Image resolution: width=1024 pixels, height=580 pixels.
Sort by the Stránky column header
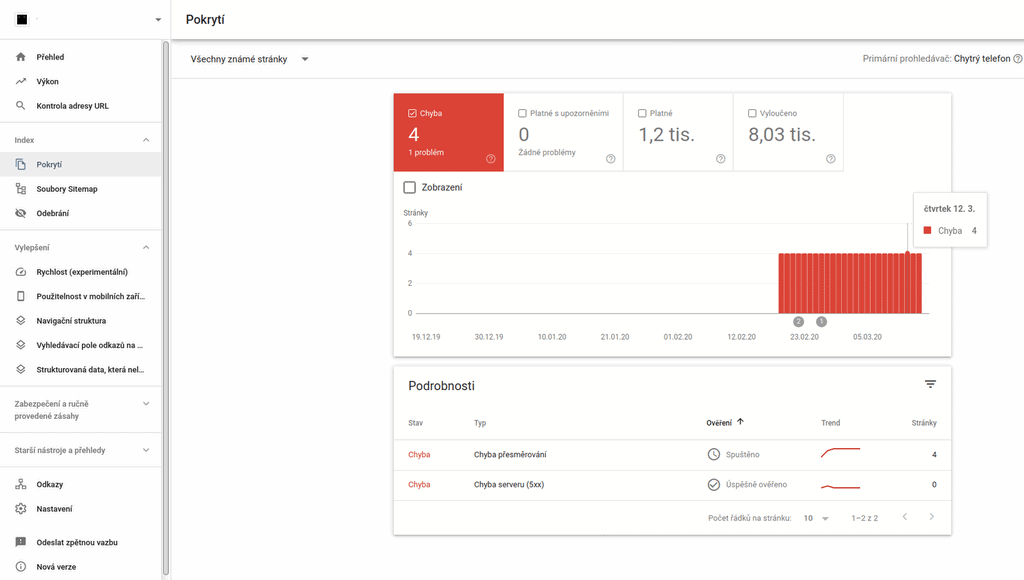pyautogui.click(x=924, y=423)
